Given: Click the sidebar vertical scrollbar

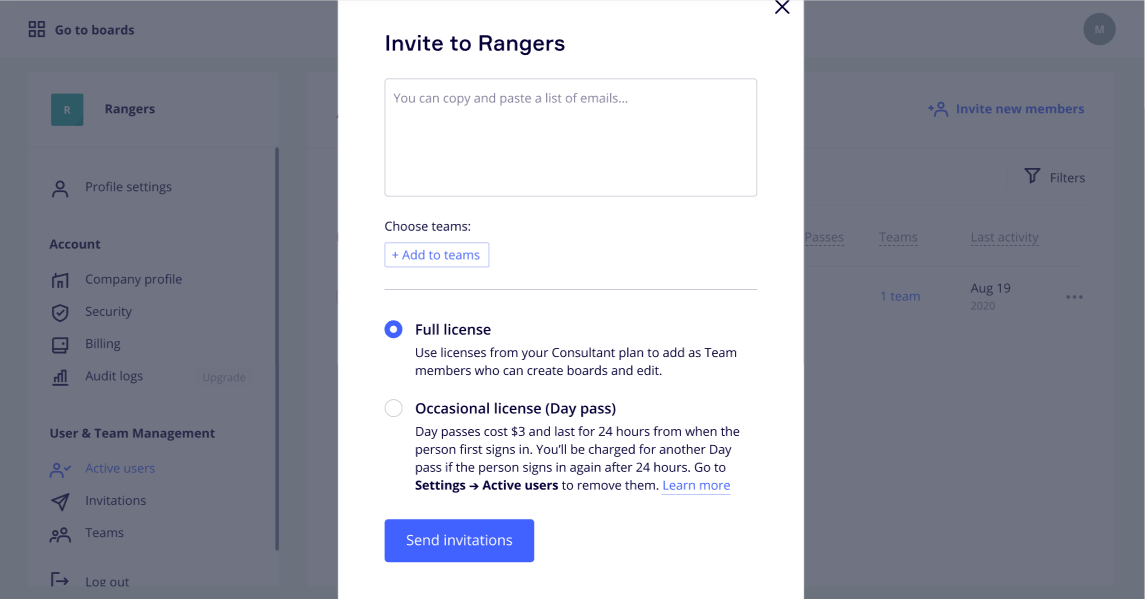Looking at the screenshot, I should click(x=277, y=350).
